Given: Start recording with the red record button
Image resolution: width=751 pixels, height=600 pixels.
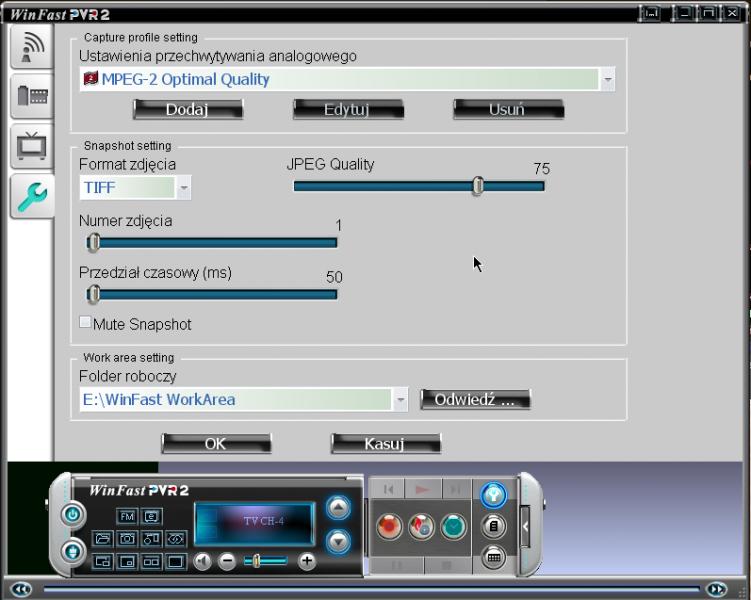Looking at the screenshot, I should pyautogui.click(x=388, y=526).
